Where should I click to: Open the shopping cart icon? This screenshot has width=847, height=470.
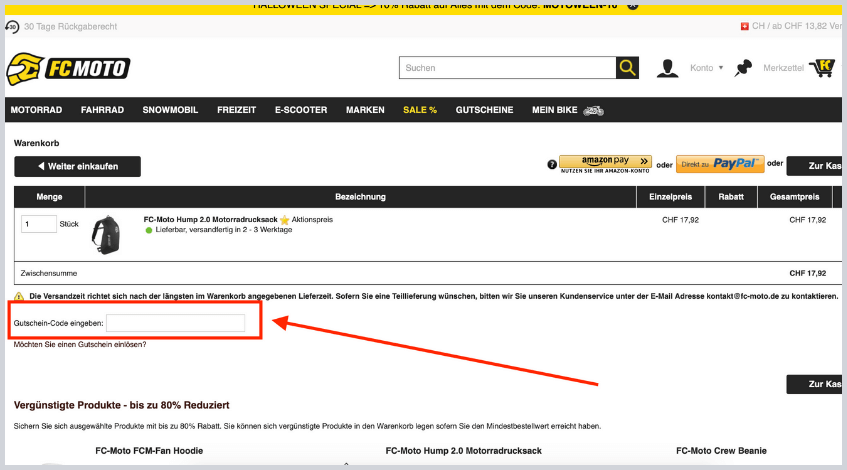tap(822, 68)
